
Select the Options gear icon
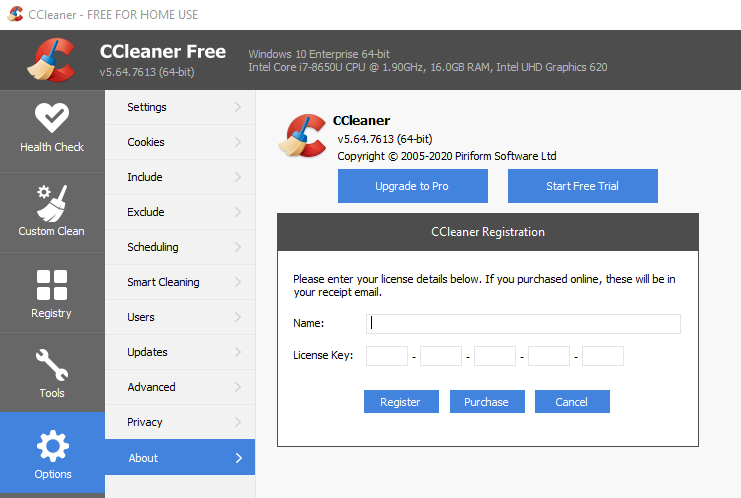click(52, 445)
